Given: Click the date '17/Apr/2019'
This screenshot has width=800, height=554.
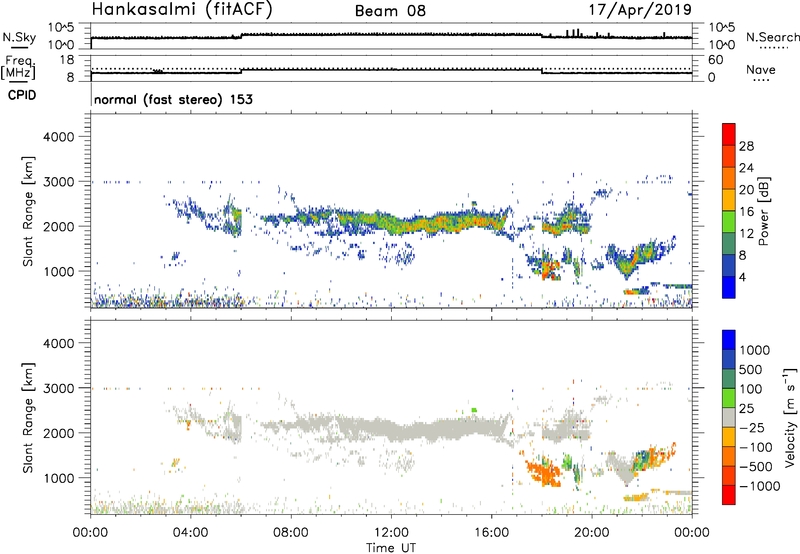Looking at the screenshot, I should click(640, 10).
